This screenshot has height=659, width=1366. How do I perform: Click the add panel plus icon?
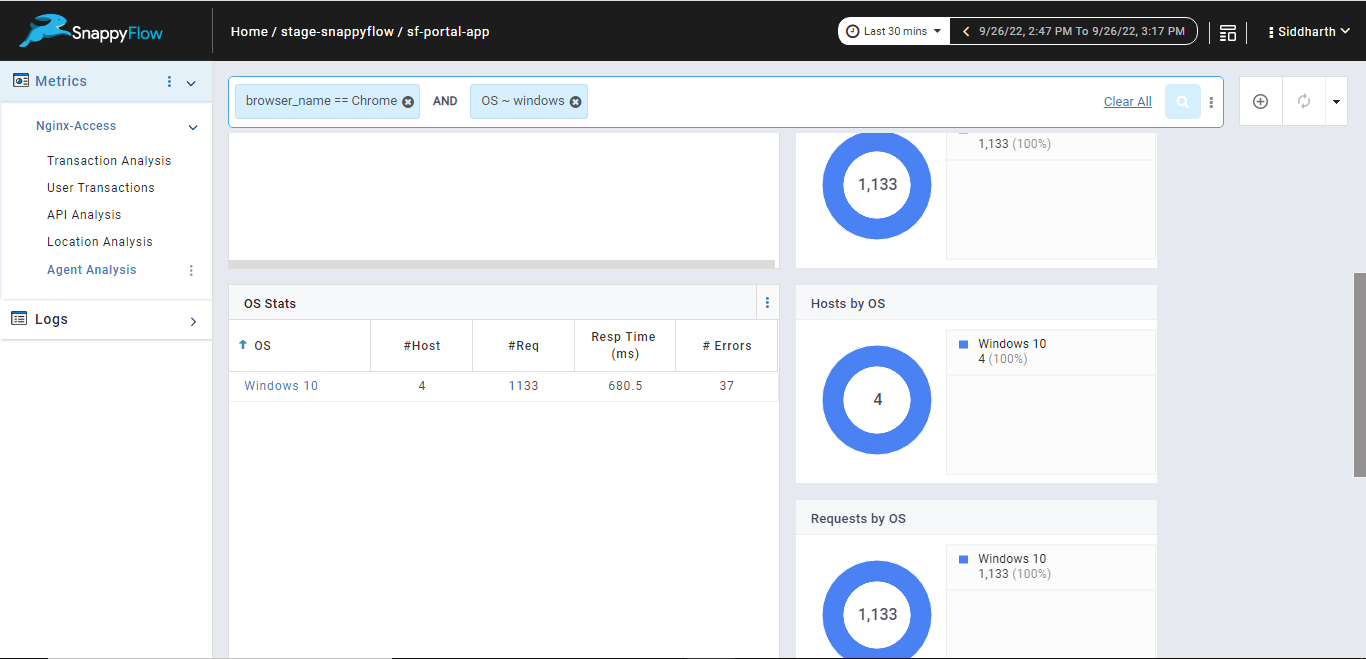pyautogui.click(x=1260, y=102)
